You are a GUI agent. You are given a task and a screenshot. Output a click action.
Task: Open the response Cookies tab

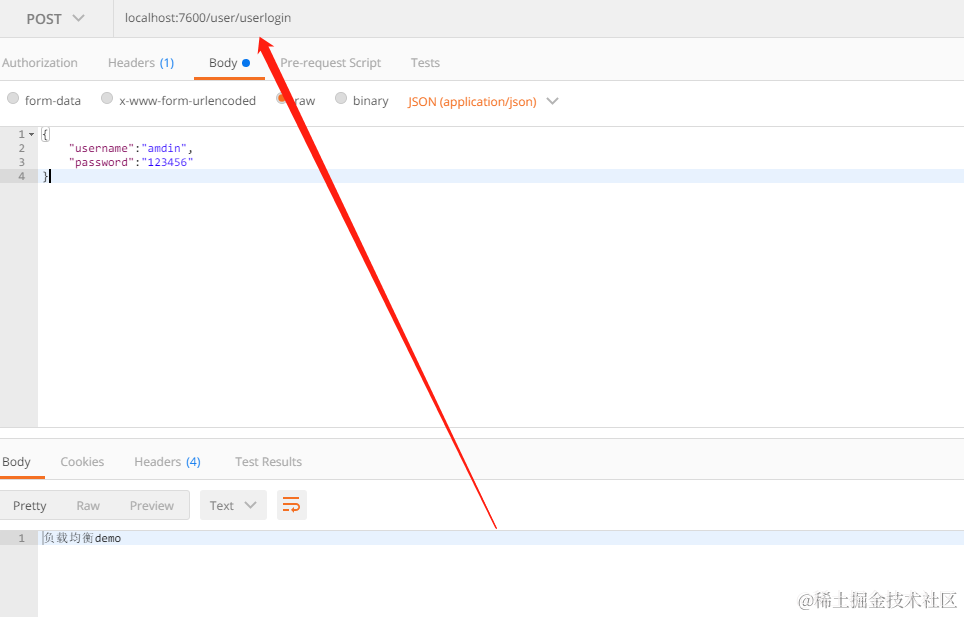click(x=82, y=462)
